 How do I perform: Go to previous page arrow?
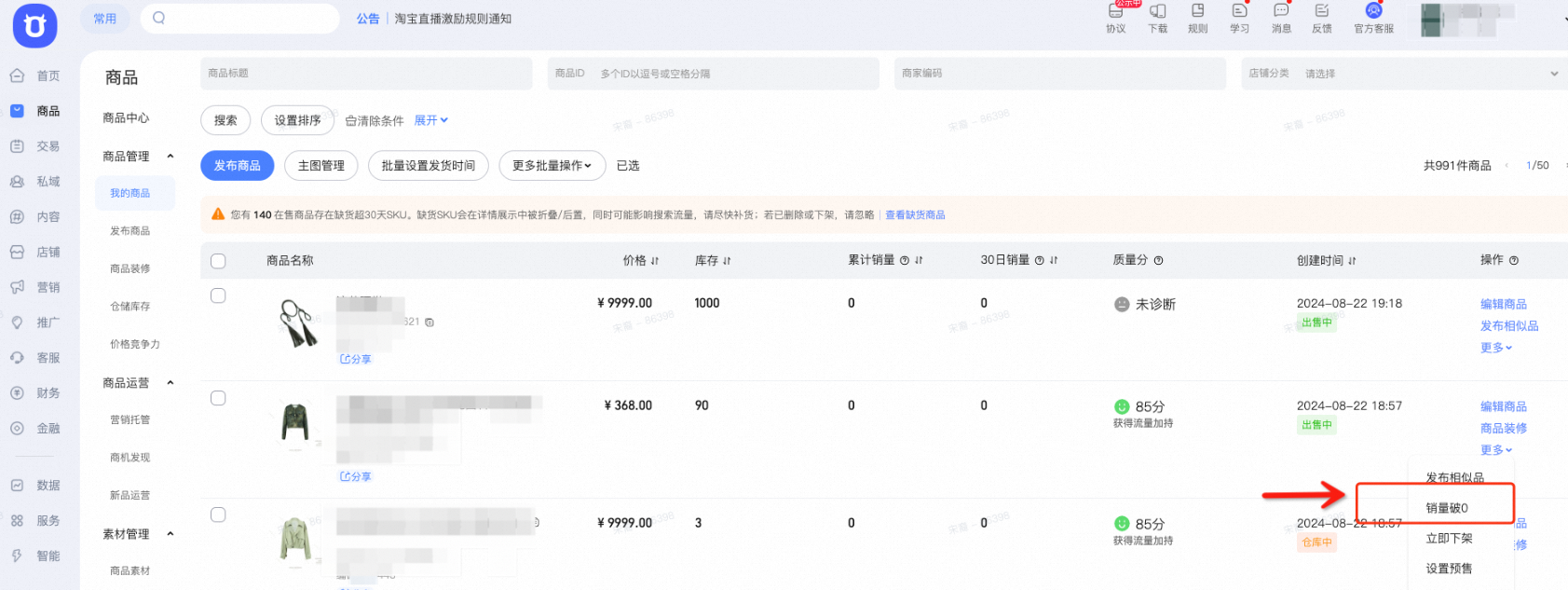pyautogui.click(x=1507, y=166)
